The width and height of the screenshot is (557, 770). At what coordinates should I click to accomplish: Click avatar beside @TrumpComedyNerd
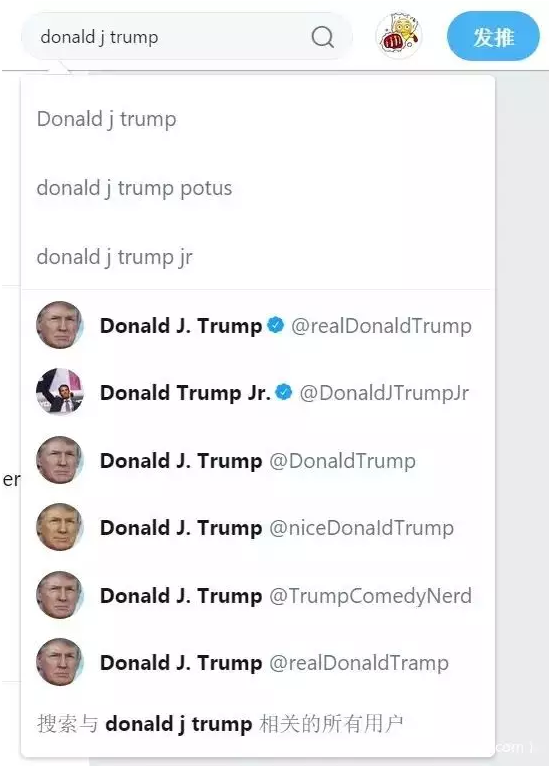pos(60,595)
